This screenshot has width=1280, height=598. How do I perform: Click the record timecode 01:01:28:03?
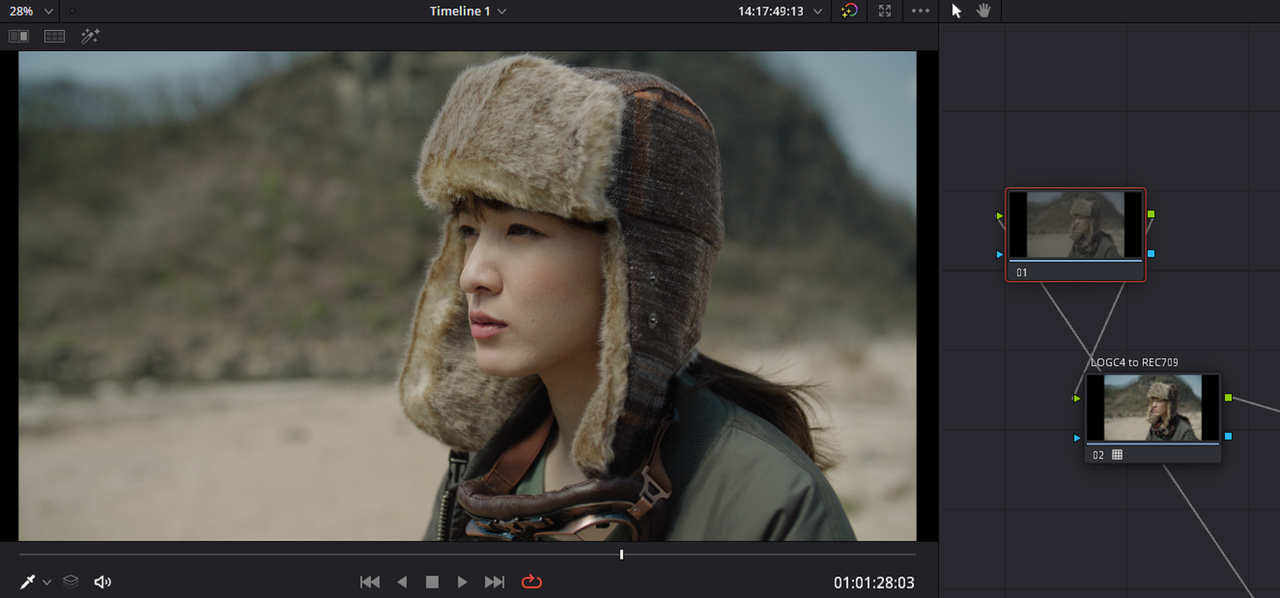point(874,582)
